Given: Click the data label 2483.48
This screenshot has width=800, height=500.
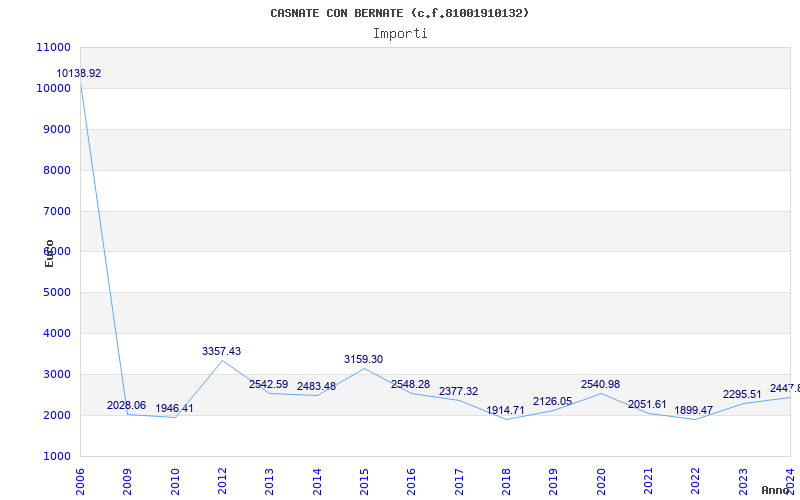Looking at the screenshot, I should pos(316,387).
